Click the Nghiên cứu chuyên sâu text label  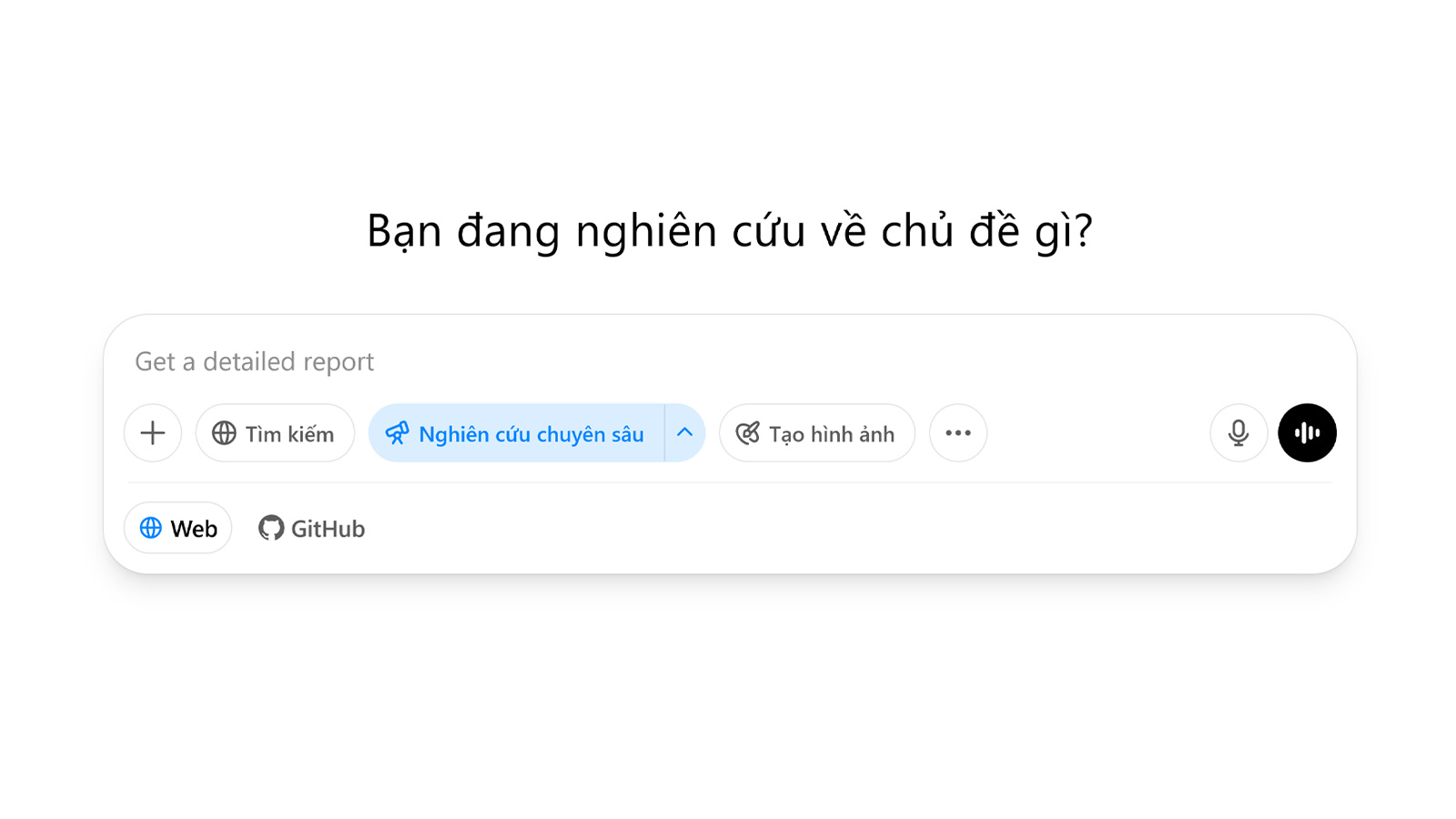coord(531,434)
